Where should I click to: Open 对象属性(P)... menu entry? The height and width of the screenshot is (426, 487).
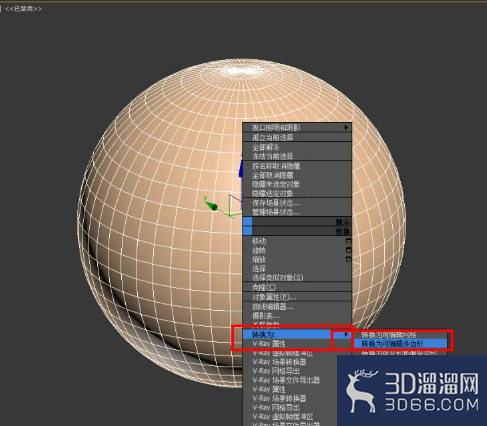click(297, 297)
